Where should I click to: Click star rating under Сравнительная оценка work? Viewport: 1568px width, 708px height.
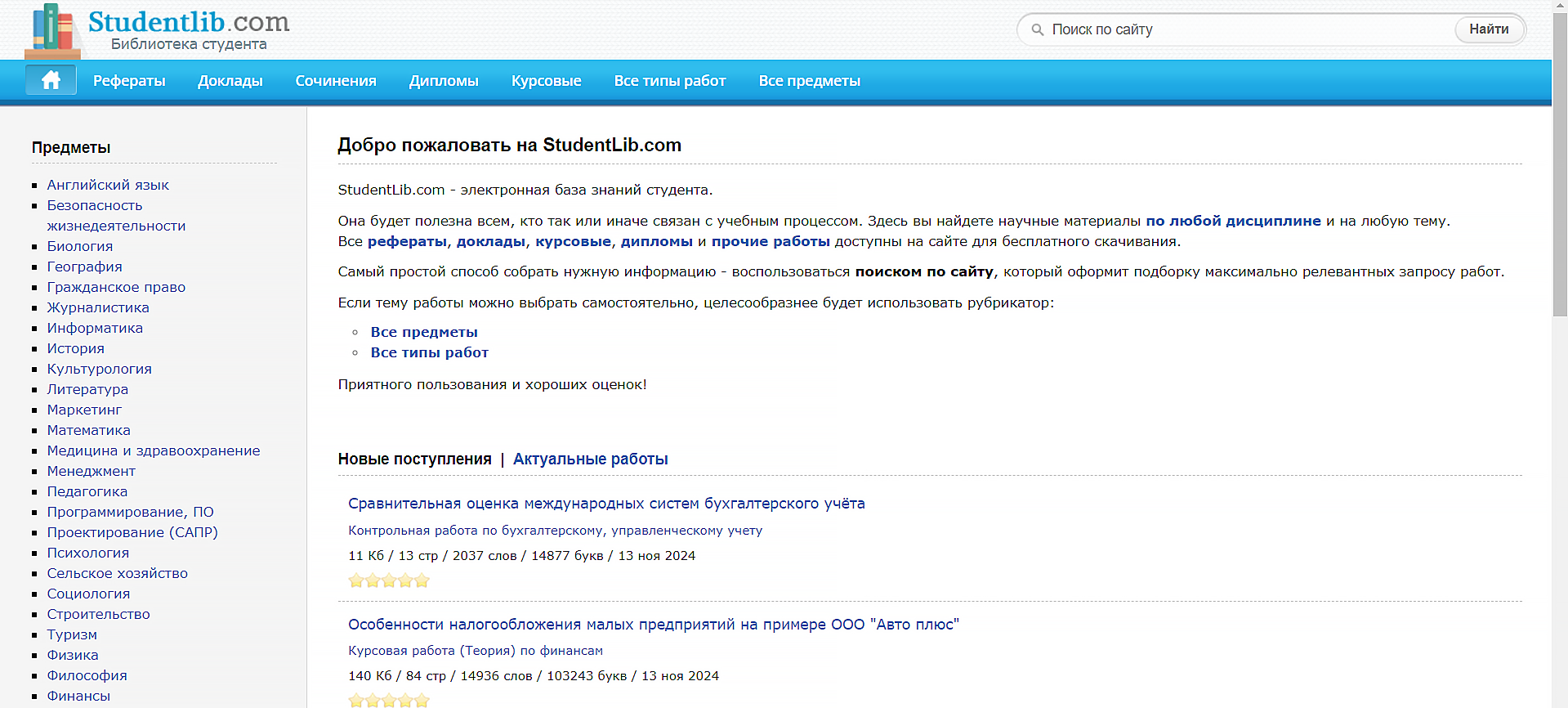(389, 580)
